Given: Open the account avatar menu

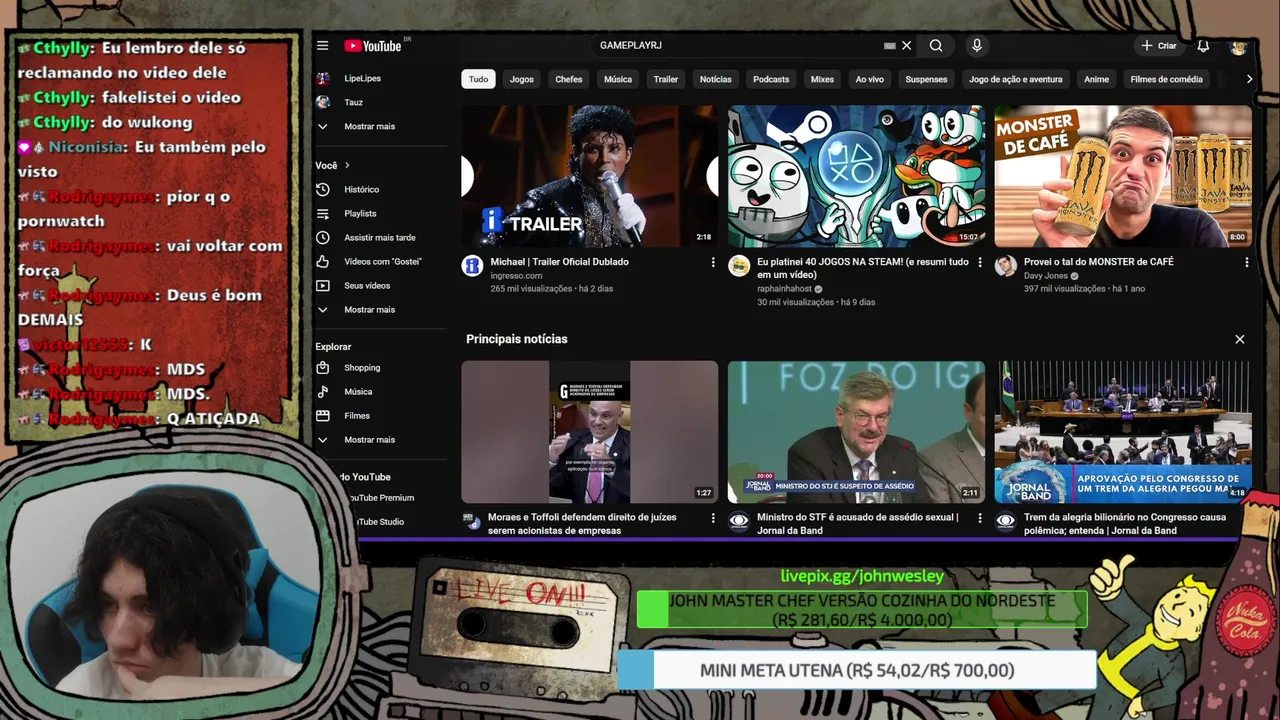Looking at the screenshot, I should (x=1238, y=46).
